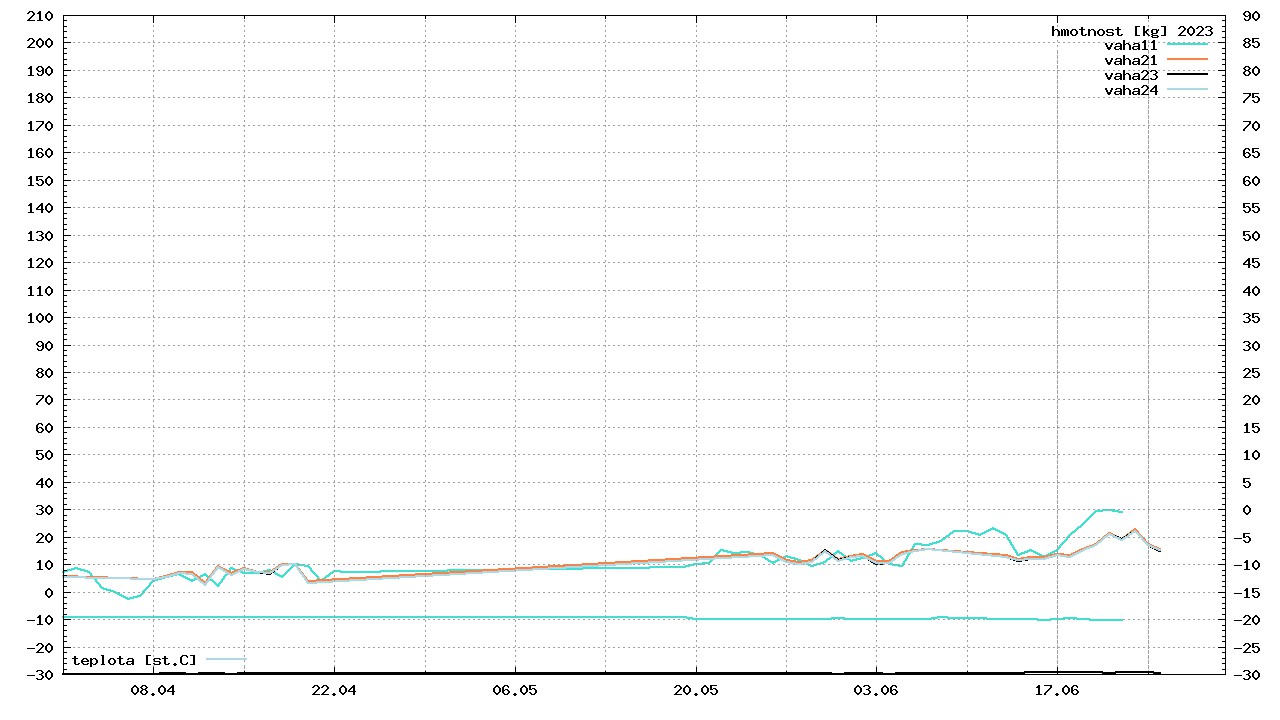Click the orange line sample beside vaha21

tap(1188, 60)
